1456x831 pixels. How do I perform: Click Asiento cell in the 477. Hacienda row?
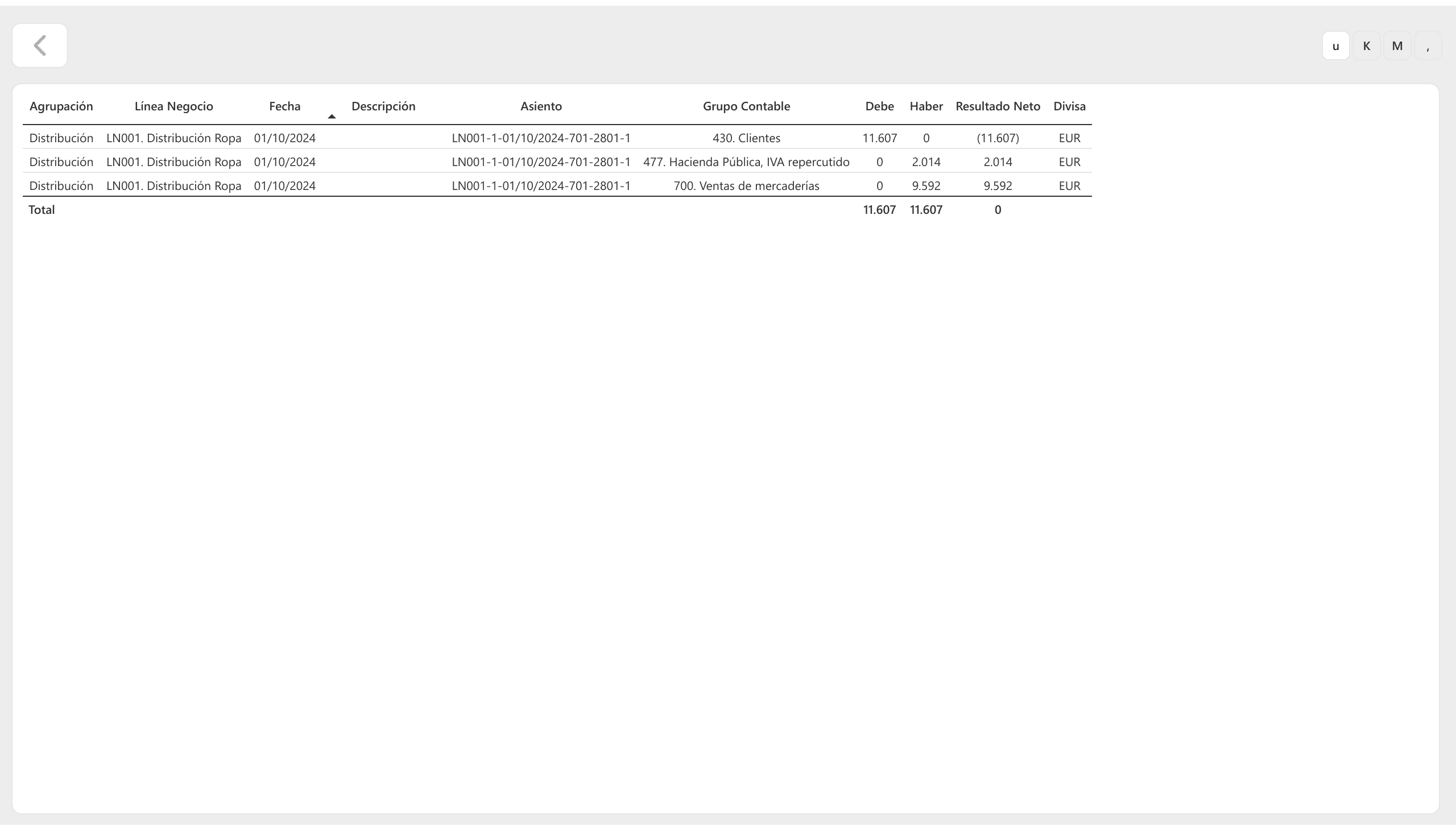click(541, 162)
